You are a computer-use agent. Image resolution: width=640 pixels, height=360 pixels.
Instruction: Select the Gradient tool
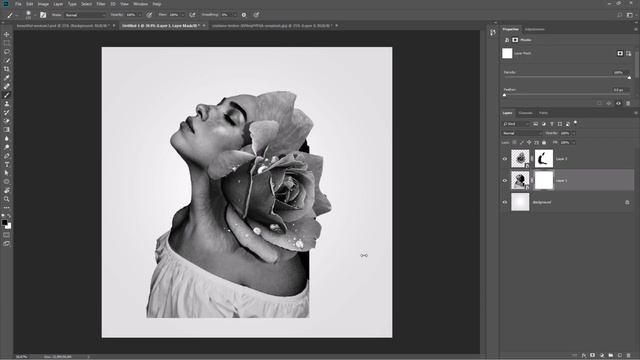click(7, 129)
